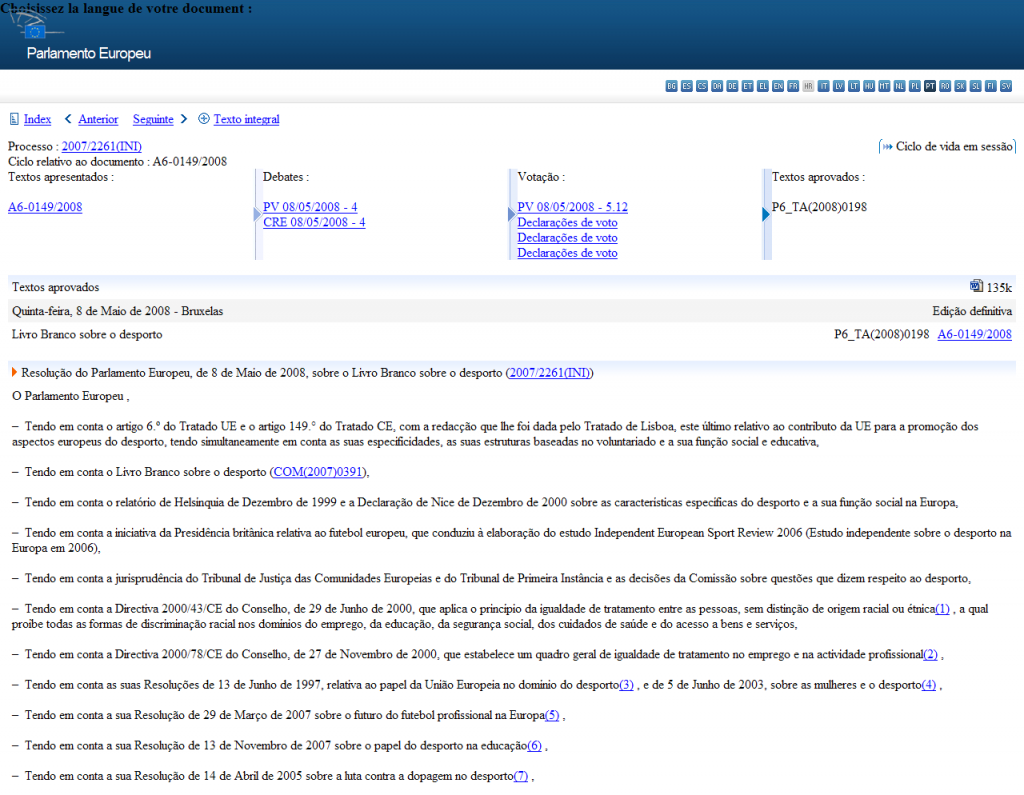Open debate PV 08/05/2008 - 4
The width and height of the screenshot is (1024, 795).
(x=310, y=207)
